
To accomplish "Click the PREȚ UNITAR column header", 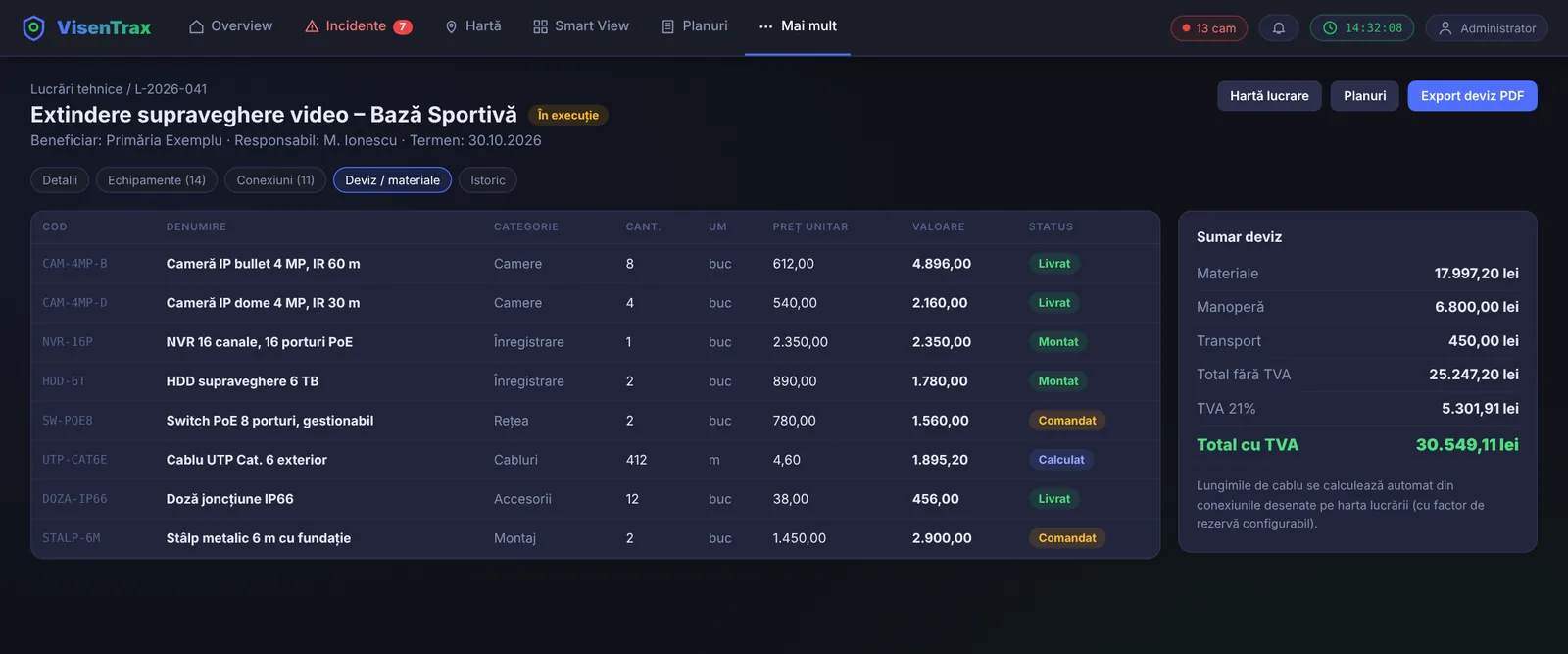I will [810, 226].
